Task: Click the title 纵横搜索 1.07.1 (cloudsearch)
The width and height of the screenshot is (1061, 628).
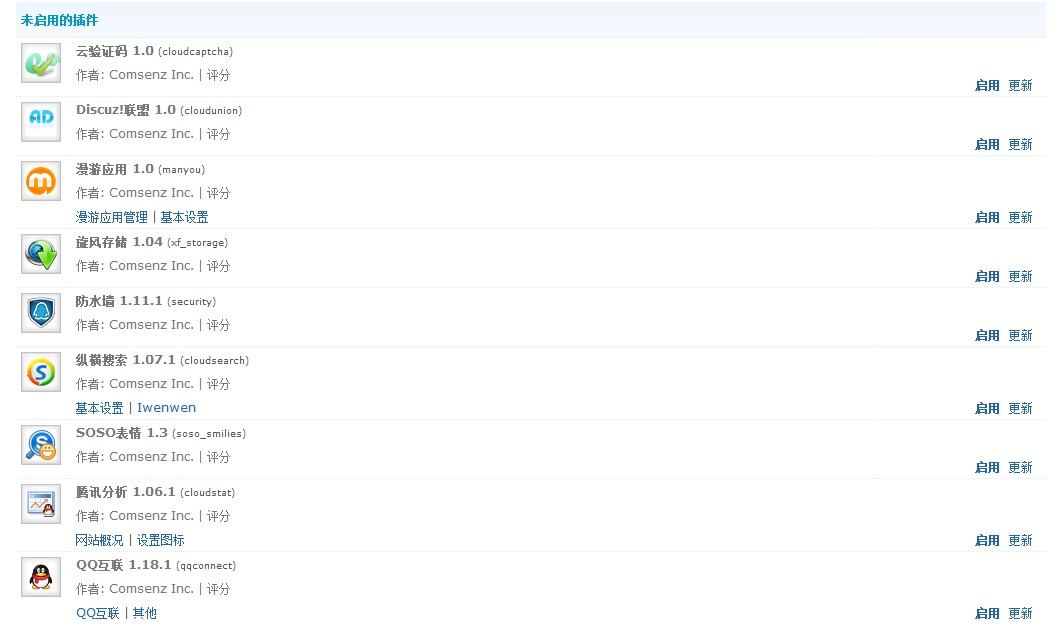Action: coord(162,360)
